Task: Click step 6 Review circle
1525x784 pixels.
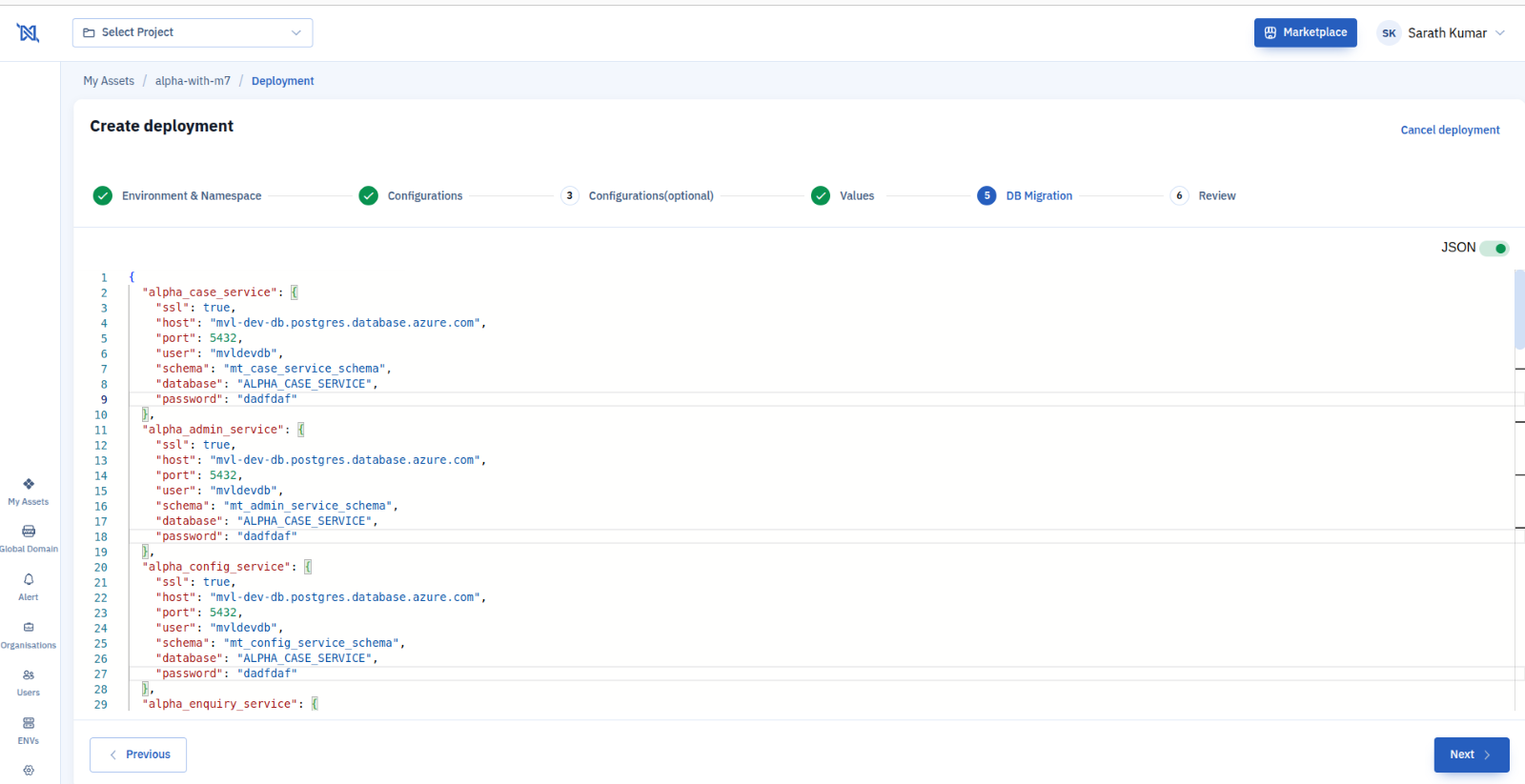Action: point(1179,195)
